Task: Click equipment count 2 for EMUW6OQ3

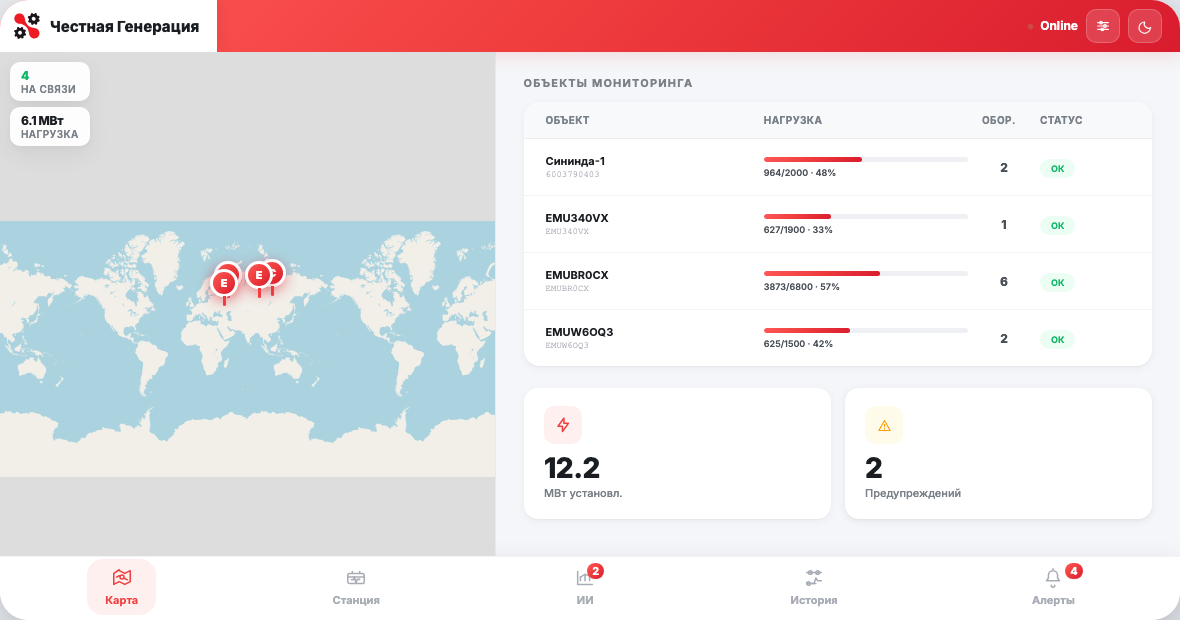Action: pyautogui.click(x=1004, y=339)
